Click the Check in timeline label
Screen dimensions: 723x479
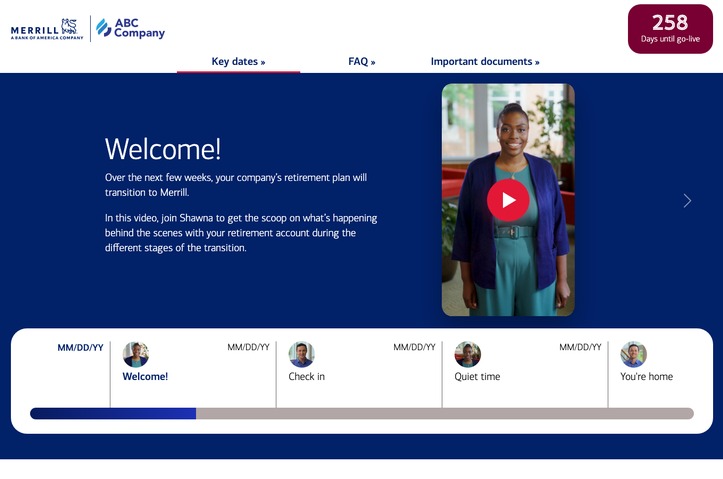tap(307, 377)
